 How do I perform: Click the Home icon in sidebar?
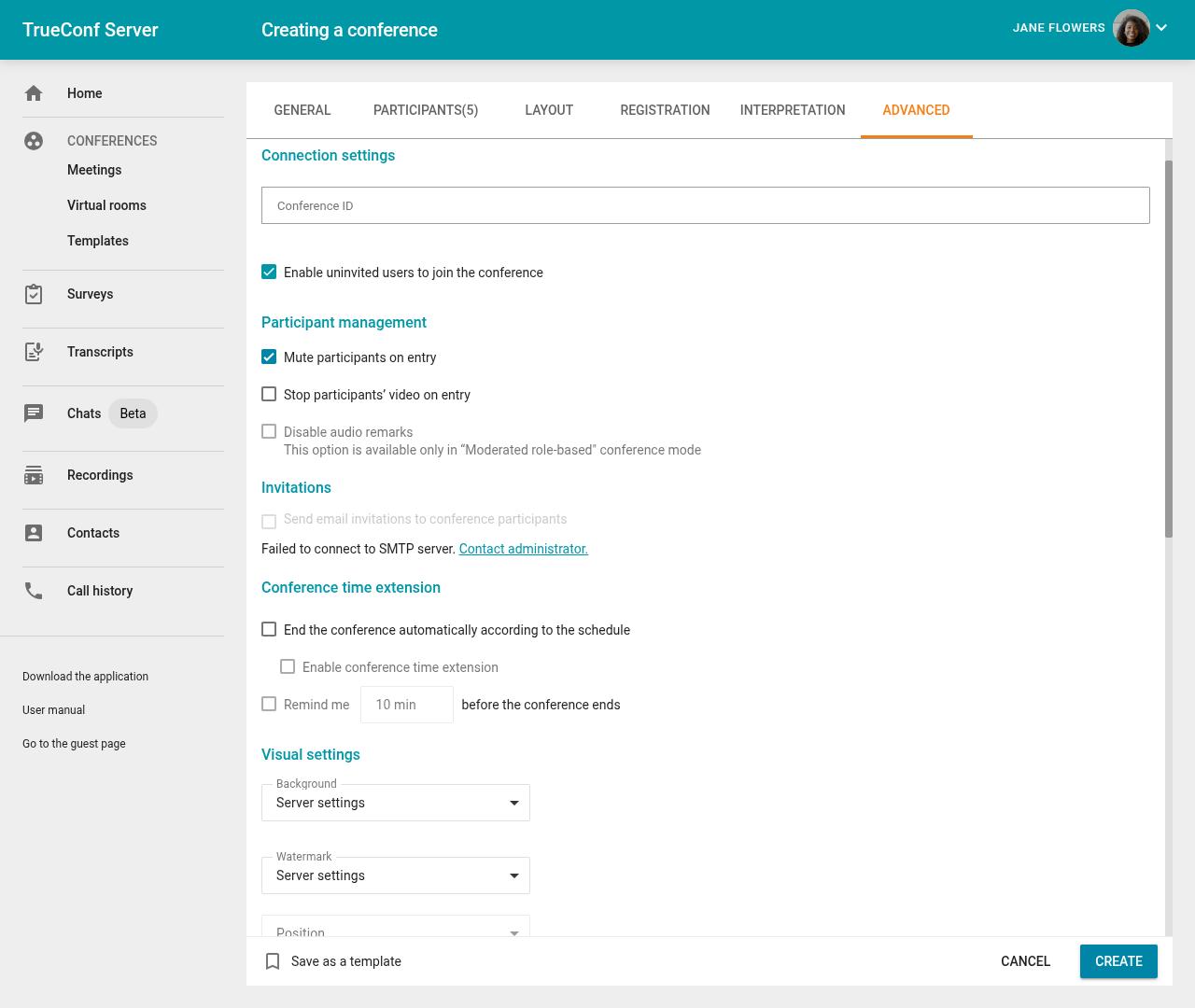34,93
